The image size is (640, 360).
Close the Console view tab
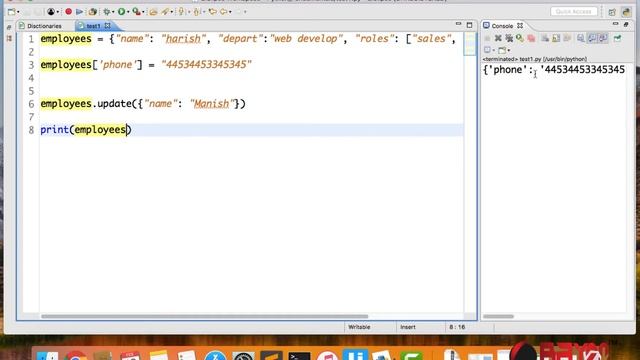point(520,26)
